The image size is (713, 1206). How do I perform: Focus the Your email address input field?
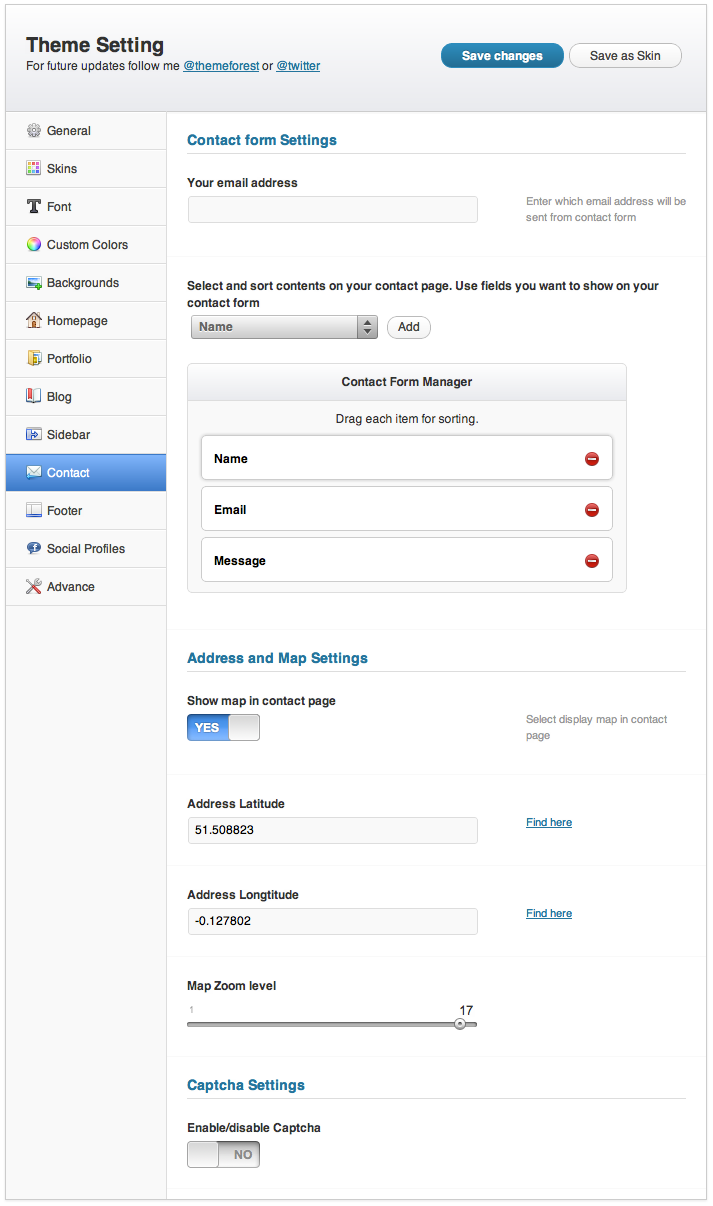tap(333, 209)
